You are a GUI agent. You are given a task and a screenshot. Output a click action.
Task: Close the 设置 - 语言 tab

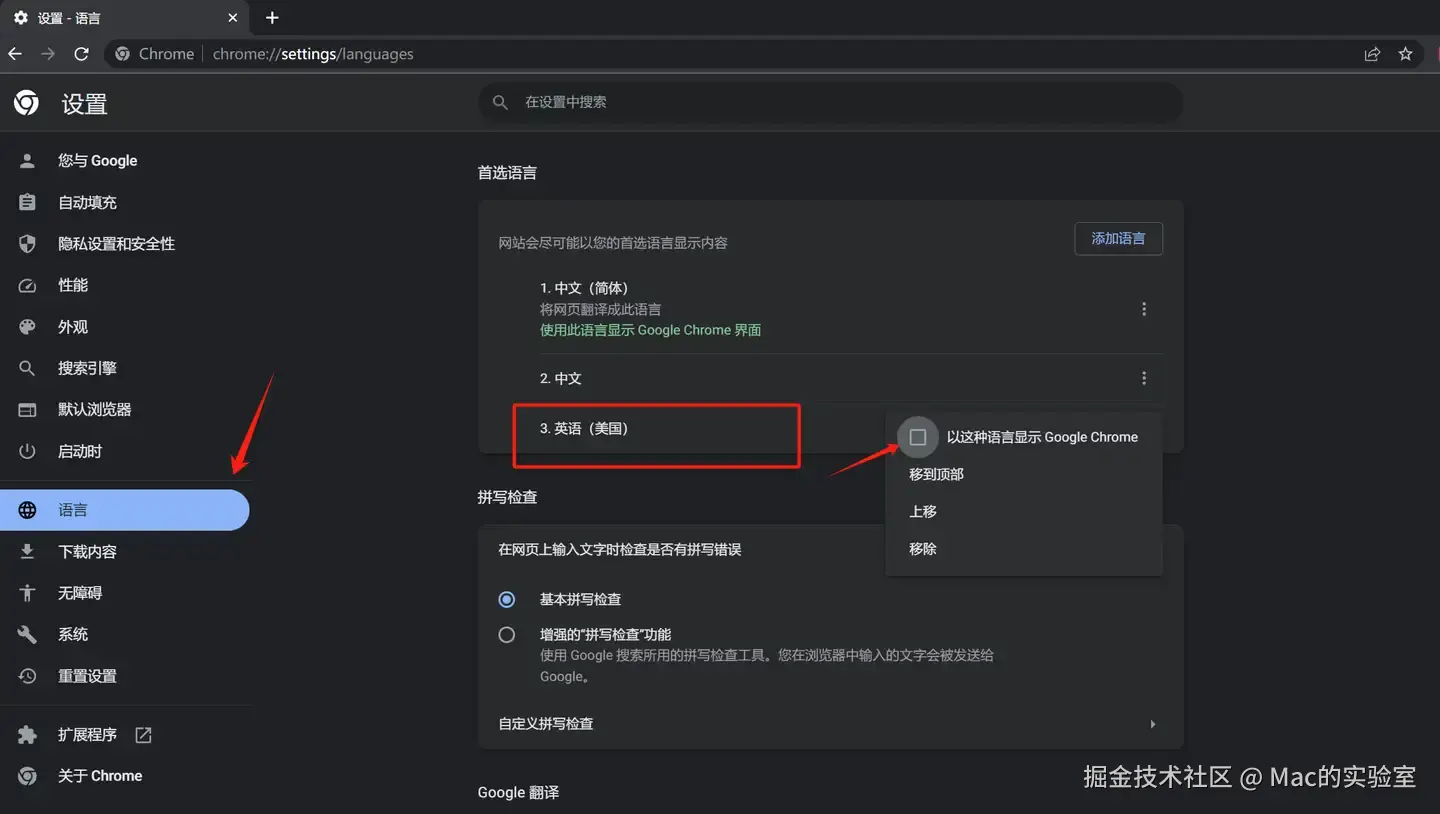click(x=233, y=18)
